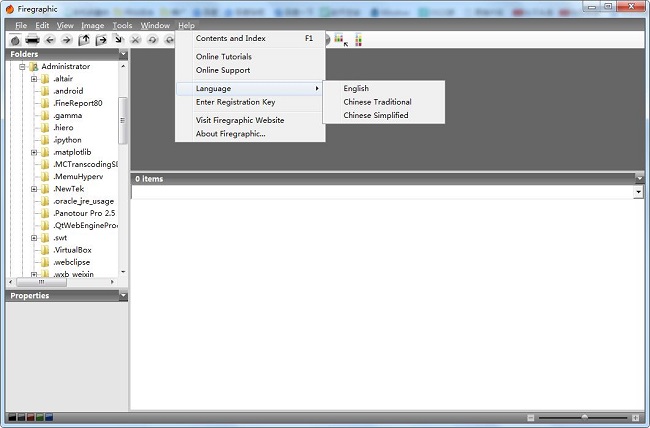Open the View menu

point(65,25)
